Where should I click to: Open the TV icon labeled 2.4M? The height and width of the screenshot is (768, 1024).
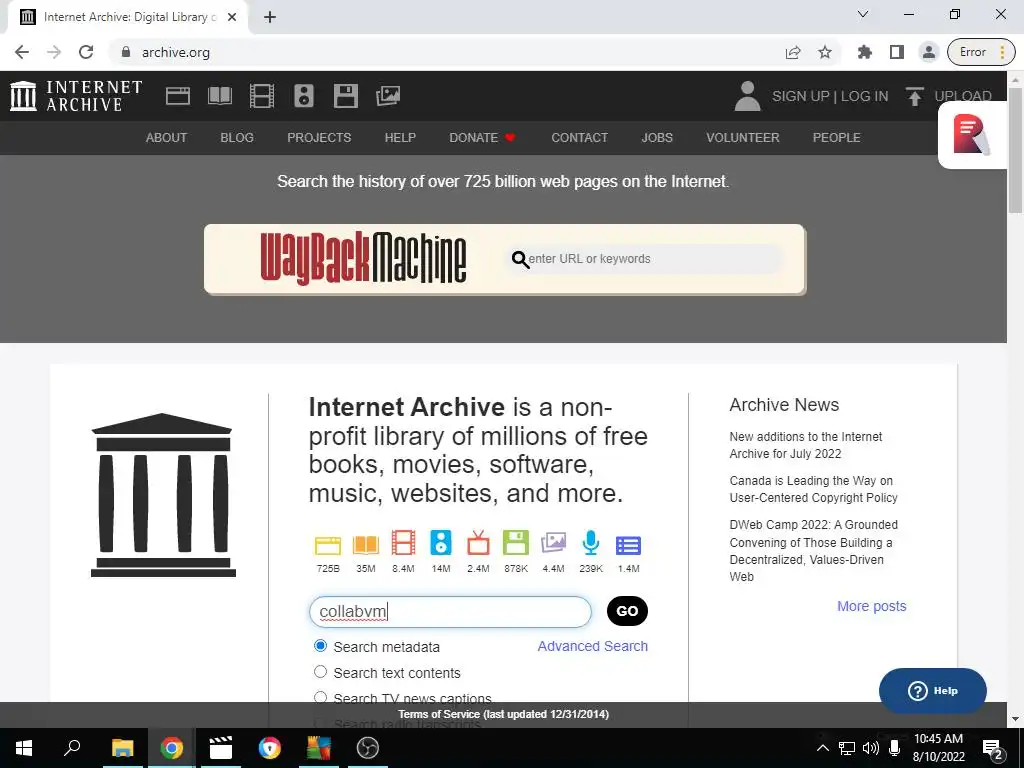478,543
